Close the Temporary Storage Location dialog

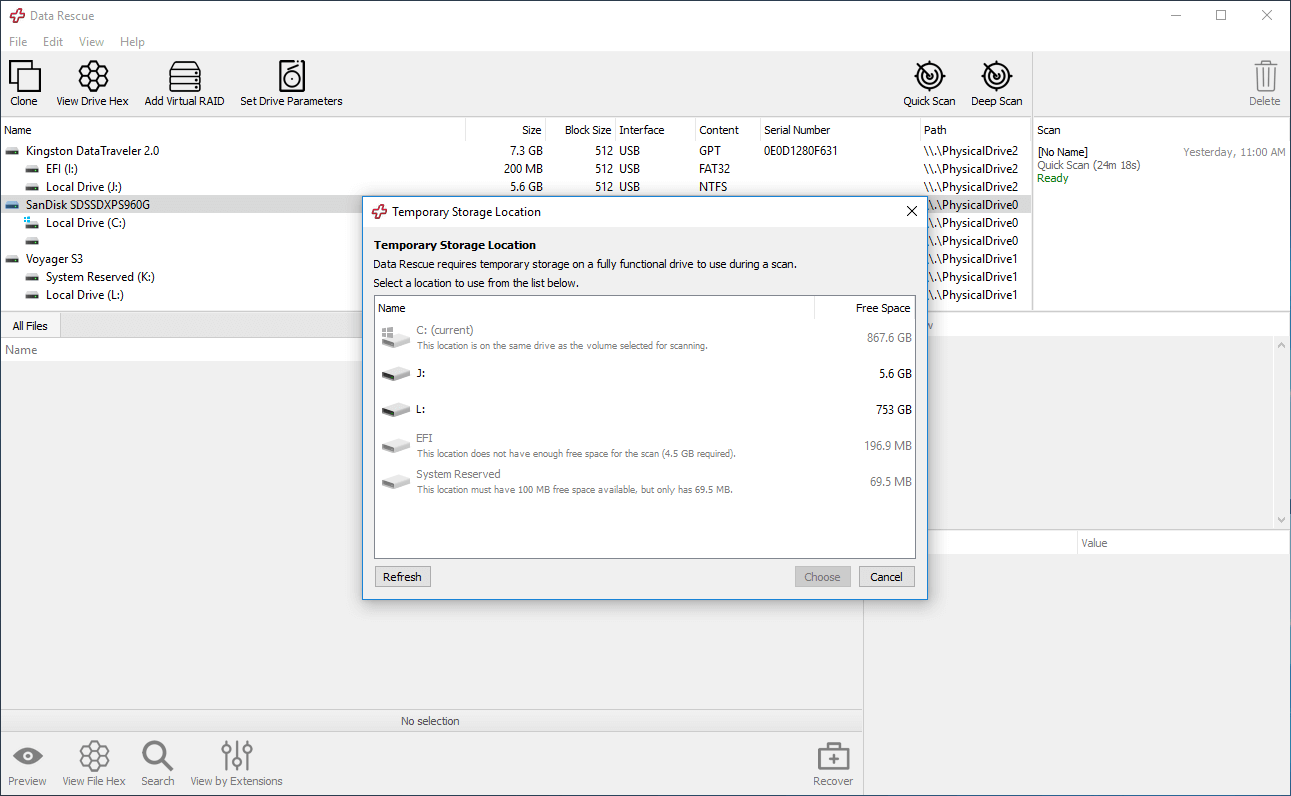[x=911, y=212]
